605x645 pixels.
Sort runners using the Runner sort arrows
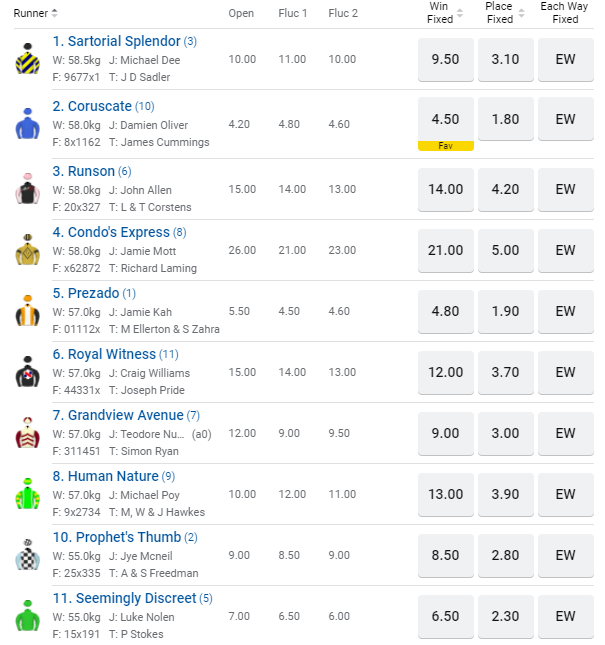tap(55, 13)
